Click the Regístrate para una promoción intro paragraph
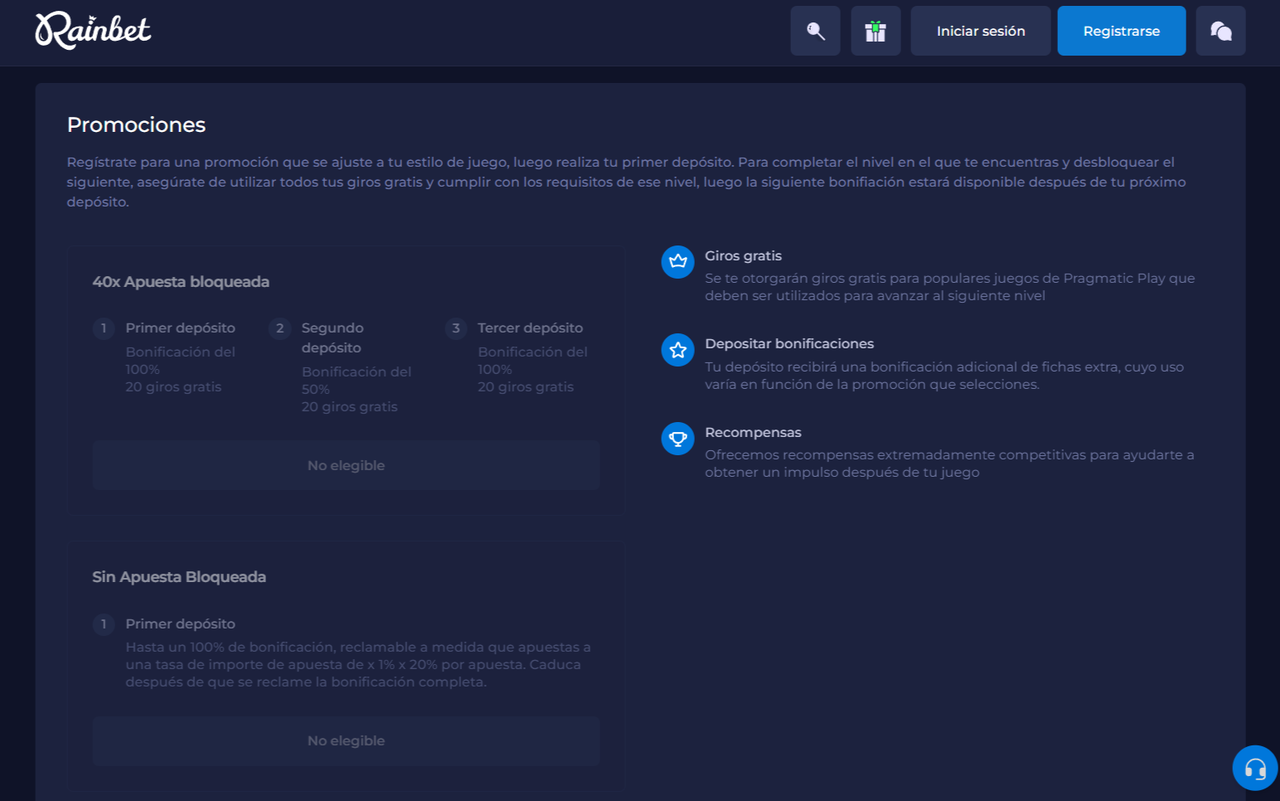The image size is (1280, 801). 626,182
